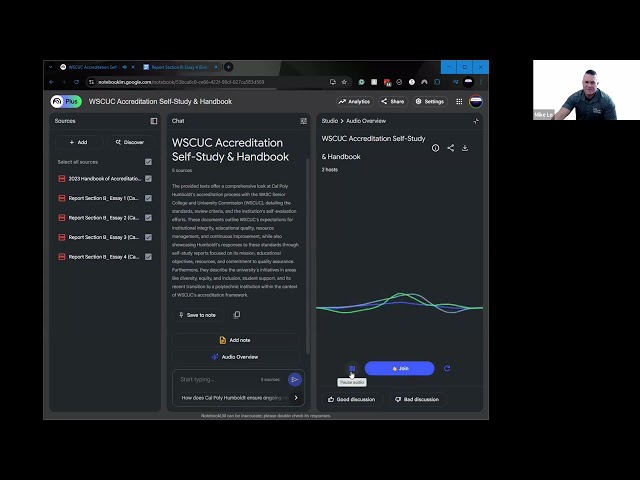Click install app icon in address bar
Screen dimensions: 640x480
333,82
